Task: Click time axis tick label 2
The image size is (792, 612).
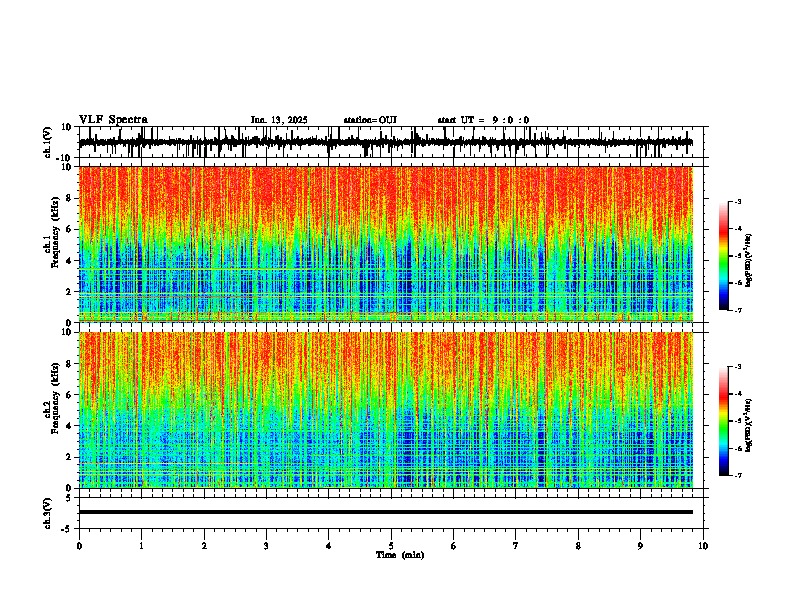Action: pyautogui.click(x=204, y=546)
